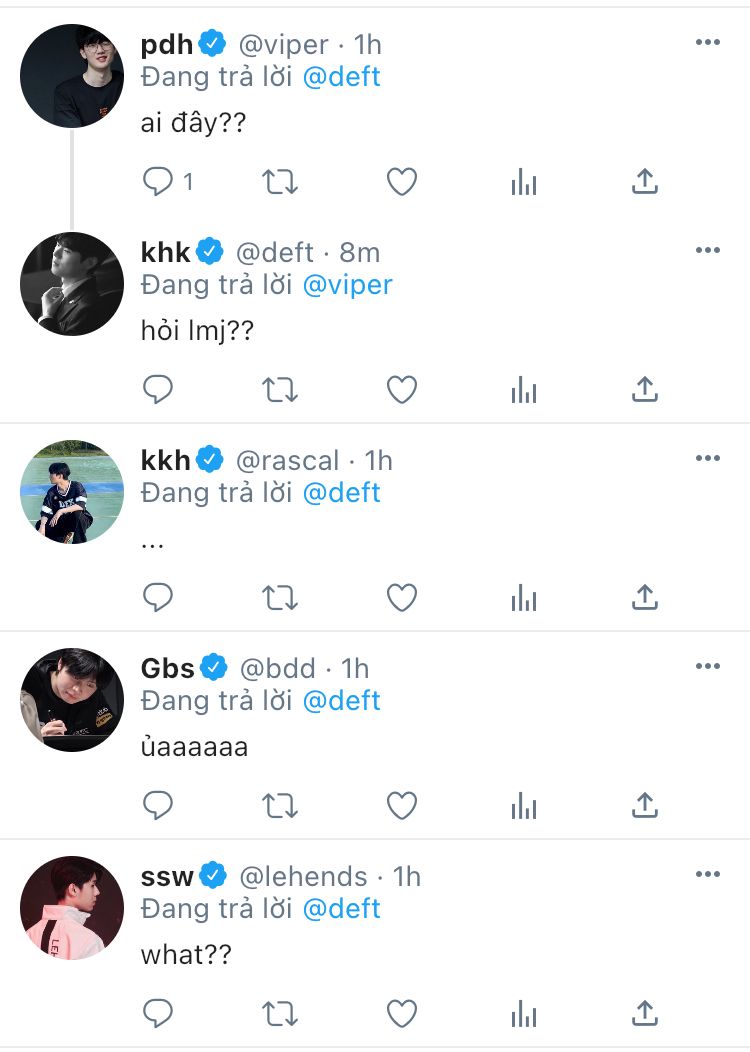This screenshot has height=1052, width=750.
Task: Reply to pdh's "ai đây??" tweet
Action: pos(158,181)
